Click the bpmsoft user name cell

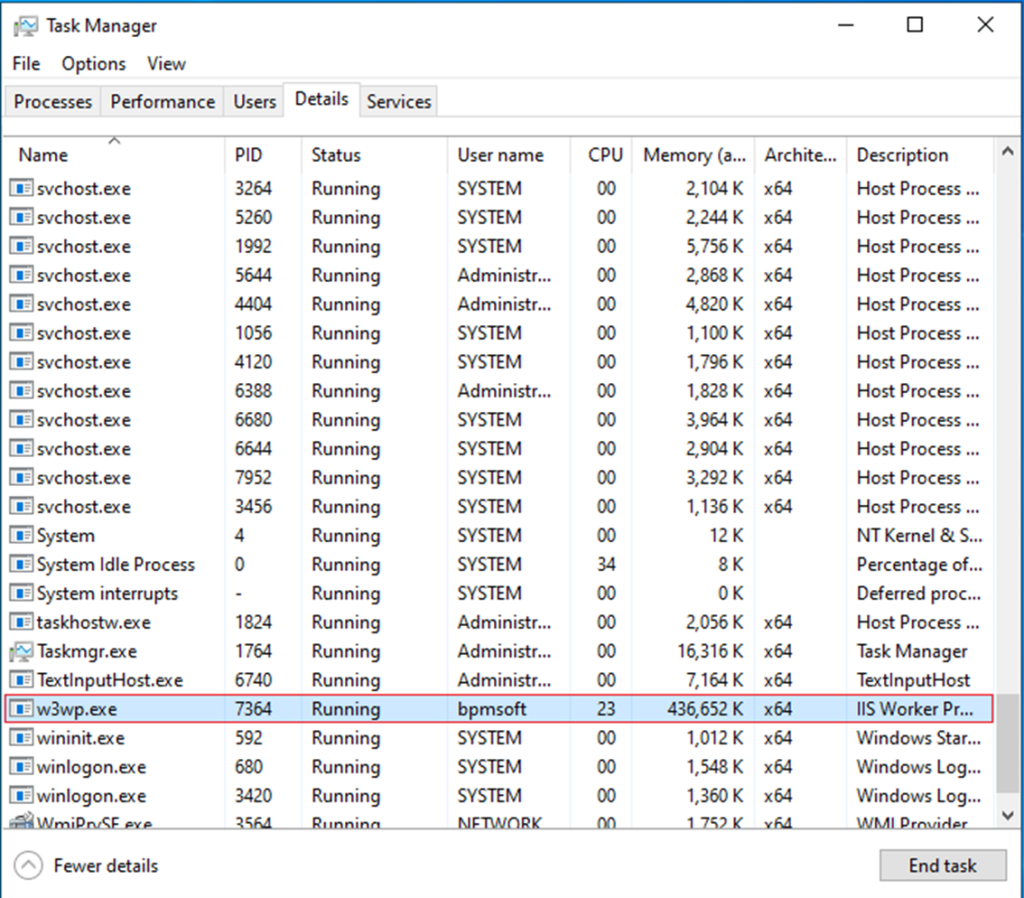492,709
